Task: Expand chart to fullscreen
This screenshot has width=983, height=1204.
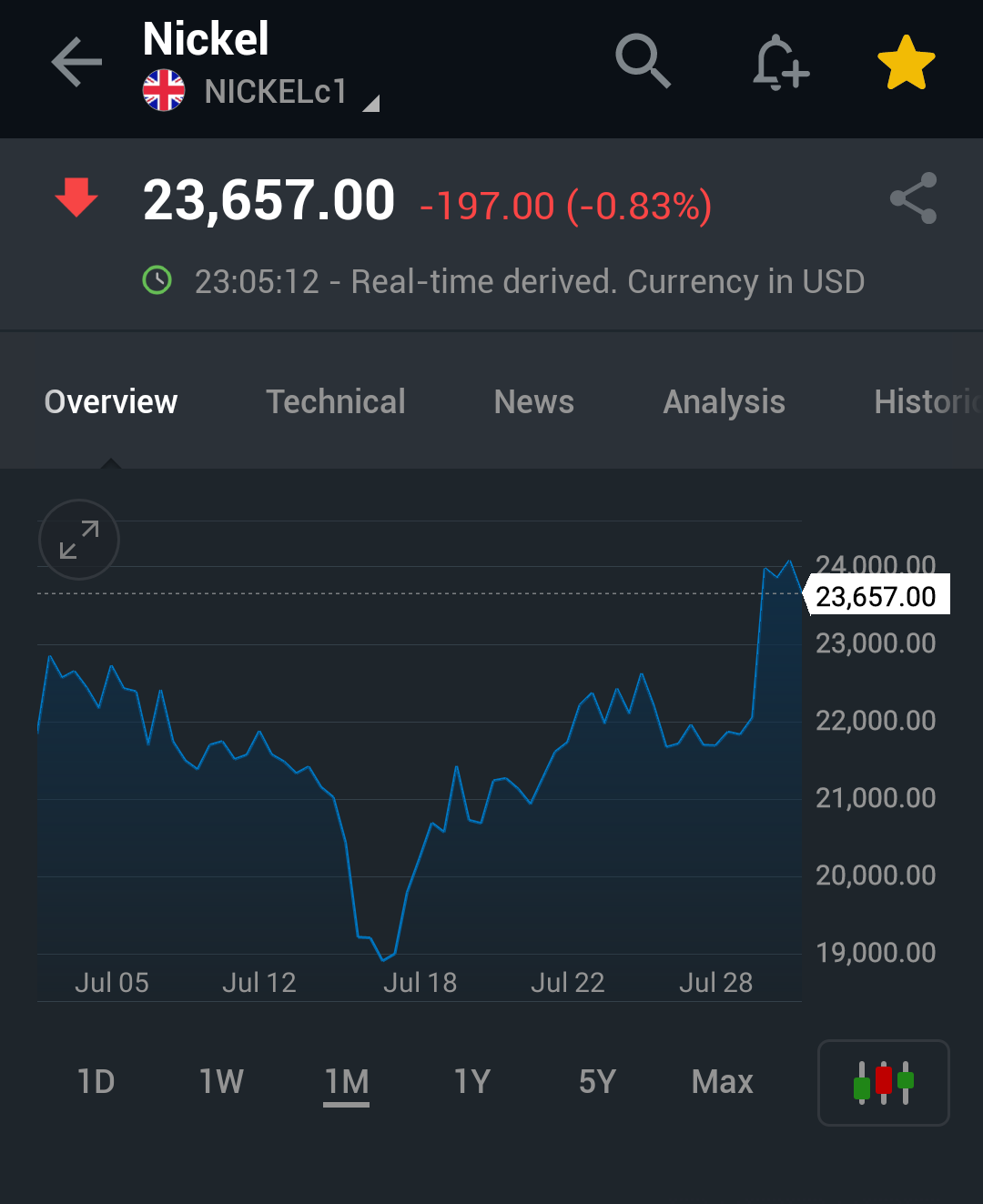Action: click(79, 540)
